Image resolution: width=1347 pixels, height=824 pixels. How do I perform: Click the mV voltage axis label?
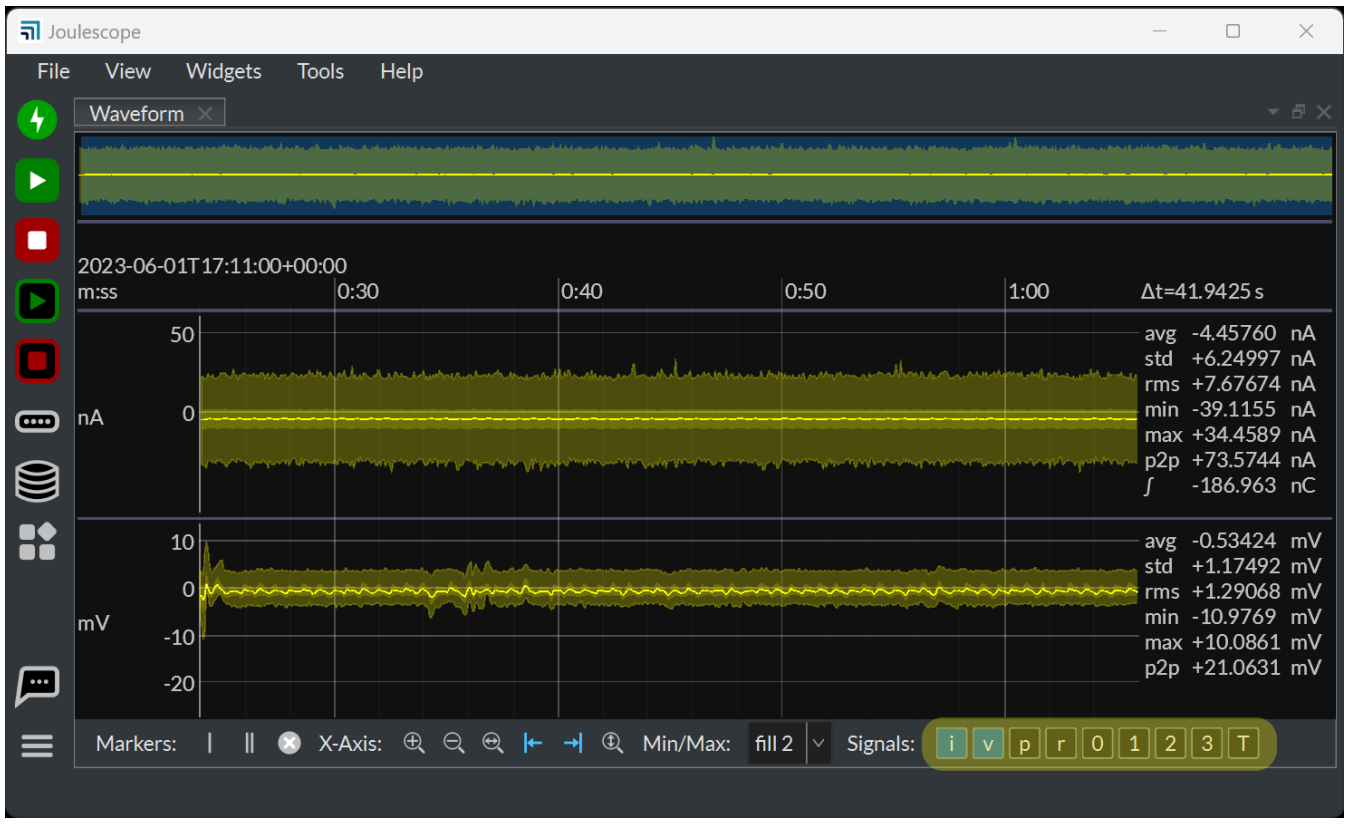pos(93,623)
